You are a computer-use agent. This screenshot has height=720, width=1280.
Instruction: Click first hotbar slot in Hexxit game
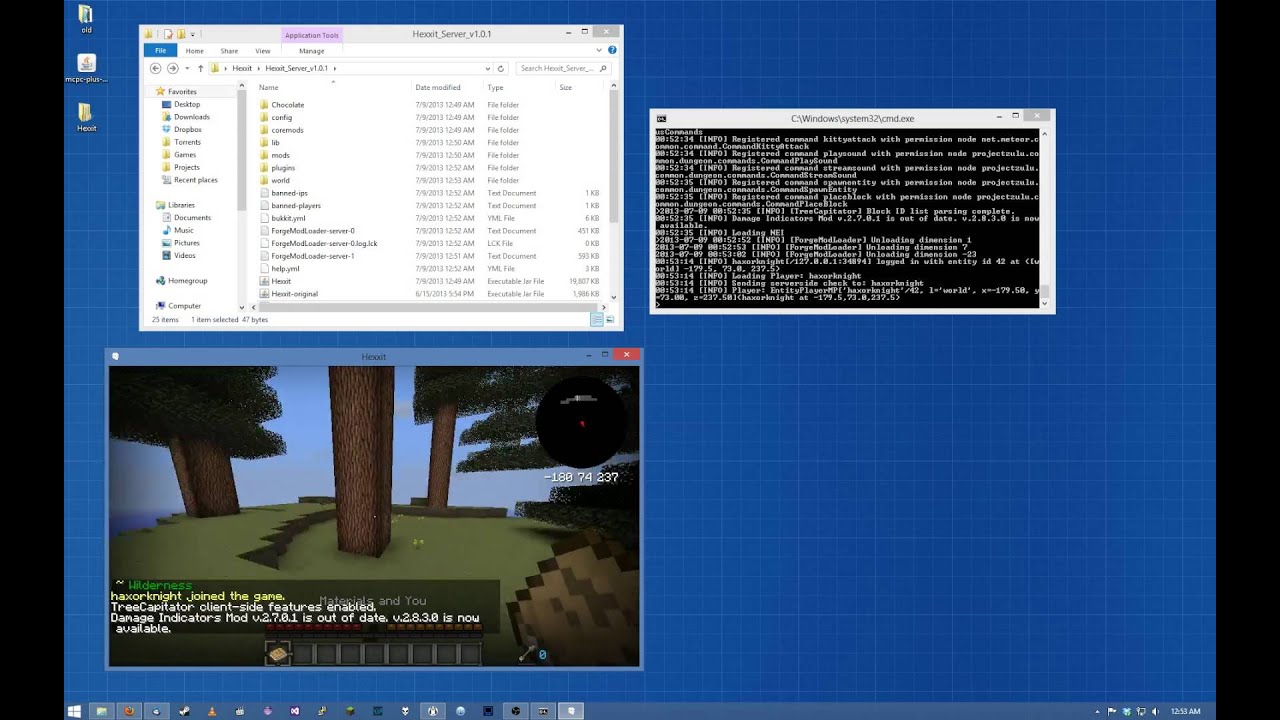[x=277, y=654]
